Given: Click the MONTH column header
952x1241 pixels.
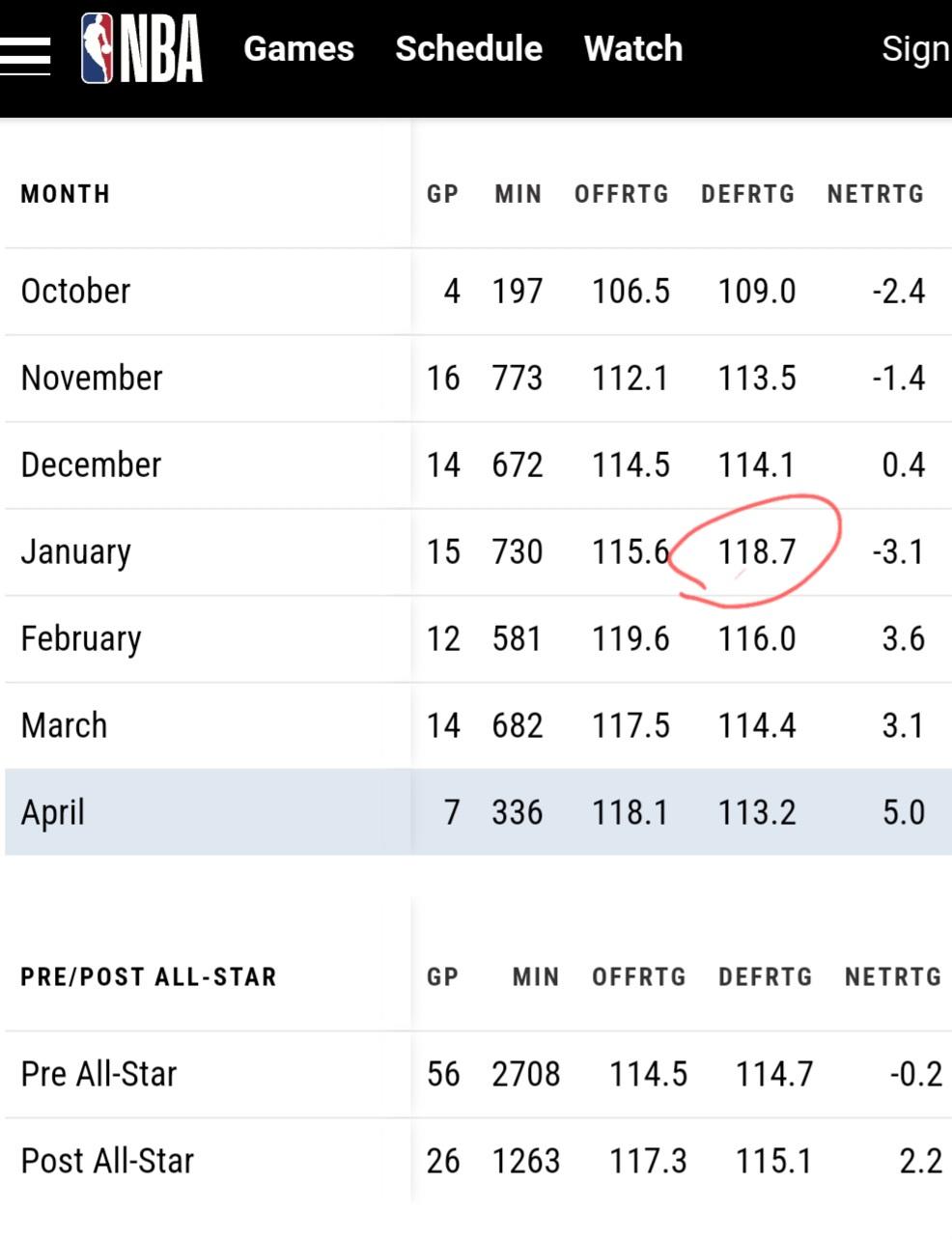Looking at the screenshot, I should click(x=66, y=194).
